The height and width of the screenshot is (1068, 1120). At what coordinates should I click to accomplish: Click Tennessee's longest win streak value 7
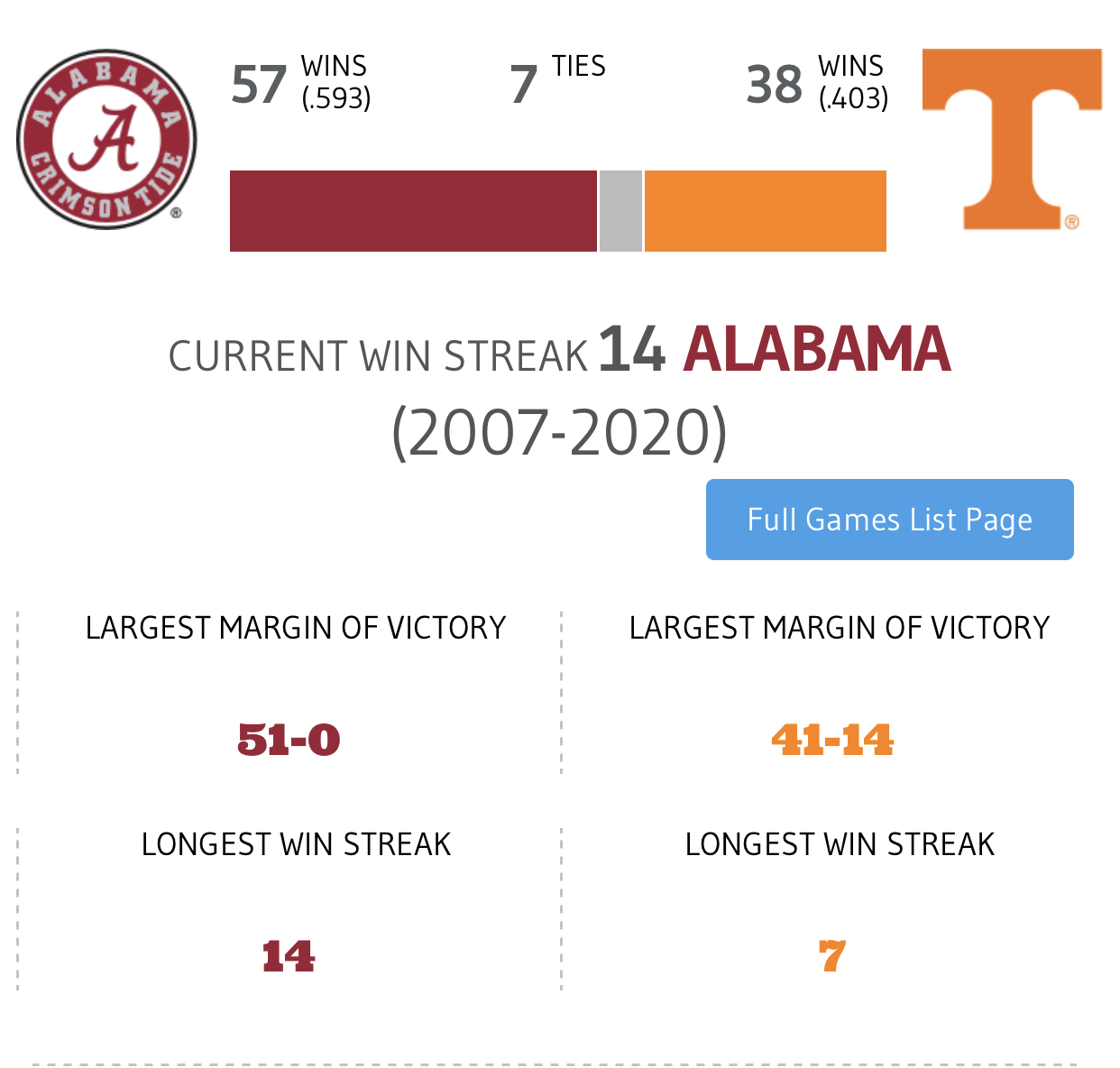tap(832, 957)
